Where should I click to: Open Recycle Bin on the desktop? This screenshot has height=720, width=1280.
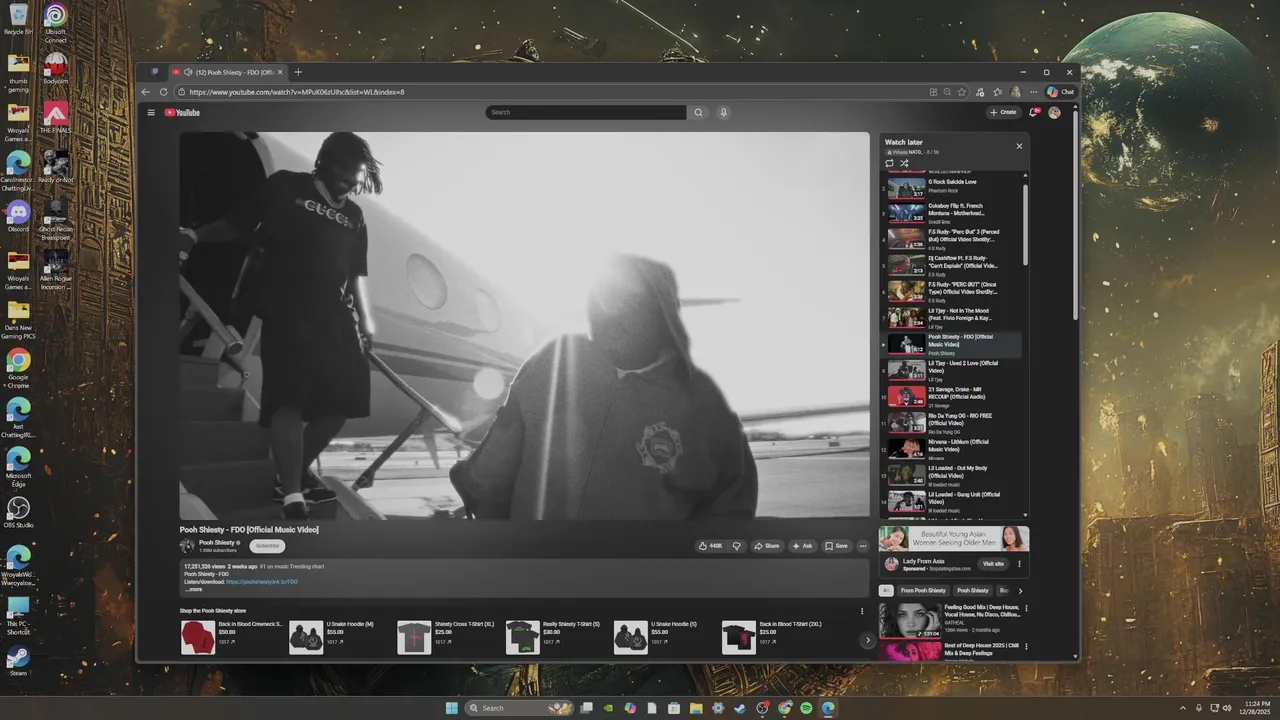pyautogui.click(x=18, y=20)
